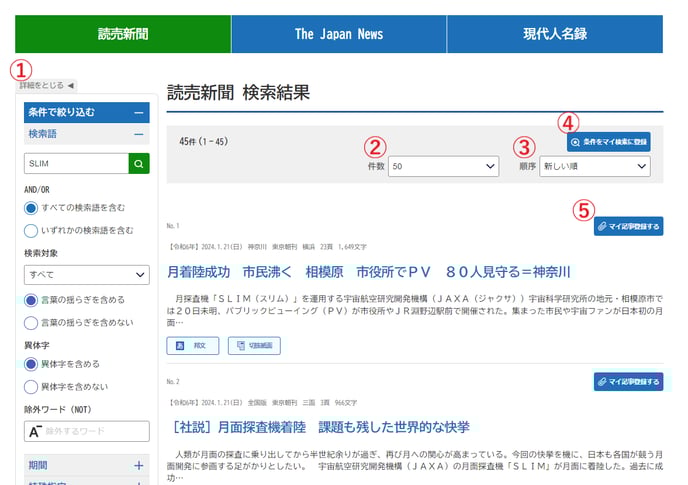The height and width of the screenshot is (485, 688).
Task: Select すべての検索語を含む radio option
Action: pyautogui.click(x=31, y=208)
